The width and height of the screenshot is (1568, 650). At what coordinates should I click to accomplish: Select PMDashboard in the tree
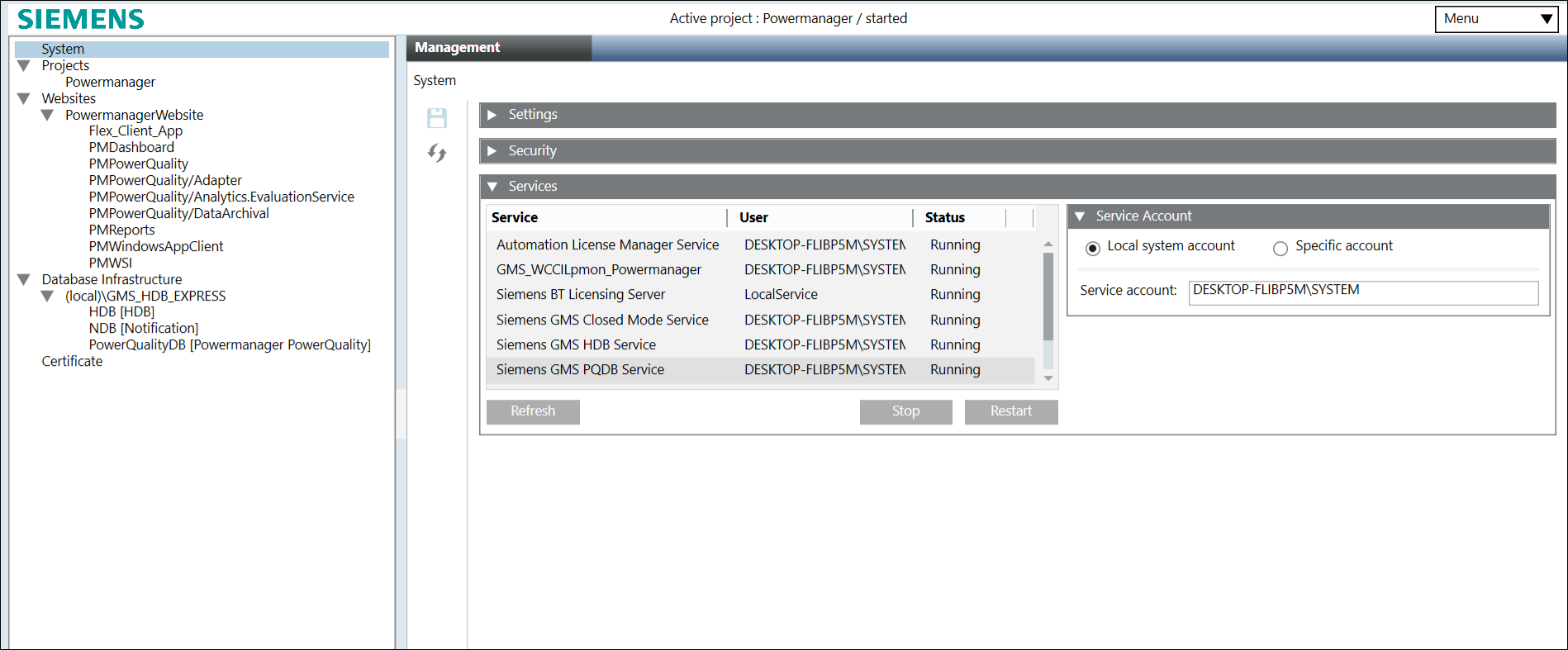131,148
